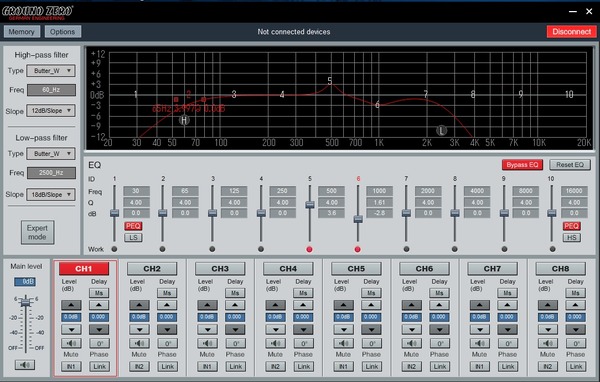Image resolution: width=600 pixels, height=382 pixels.
Task: Mute channel CH1 with the speaker icon
Action: click(71, 343)
